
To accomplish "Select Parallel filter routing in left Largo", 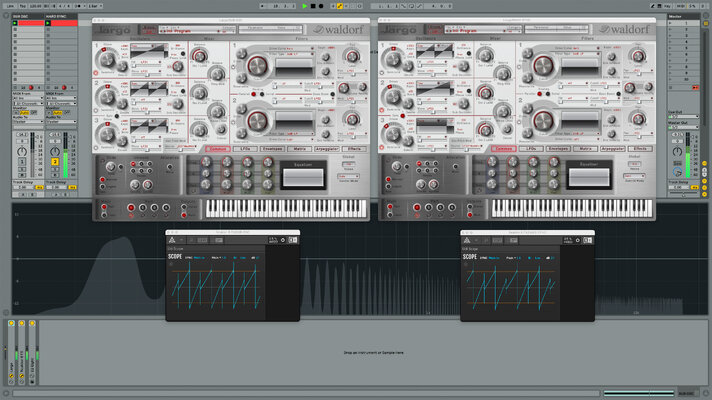I will point(254,94).
